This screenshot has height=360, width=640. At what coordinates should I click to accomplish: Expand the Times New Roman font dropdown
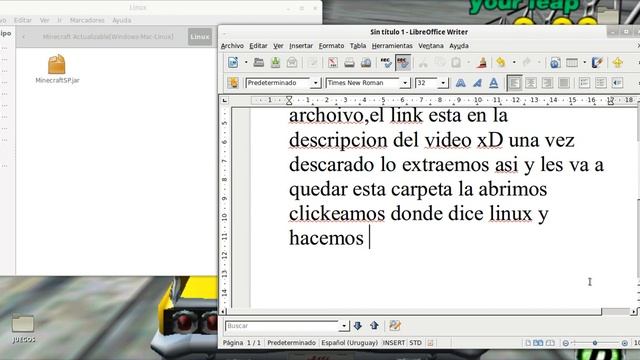pyautogui.click(x=405, y=83)
